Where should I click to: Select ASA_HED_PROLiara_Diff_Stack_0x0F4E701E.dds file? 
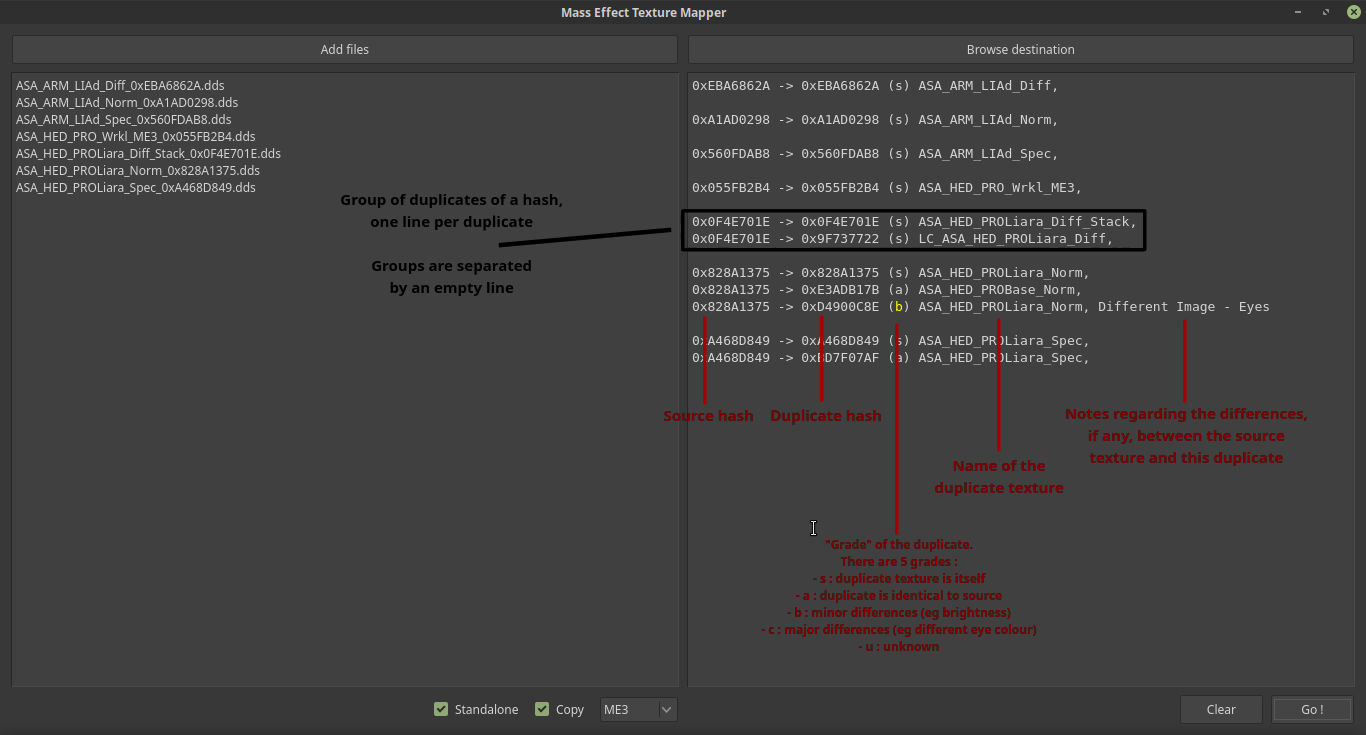148,154
